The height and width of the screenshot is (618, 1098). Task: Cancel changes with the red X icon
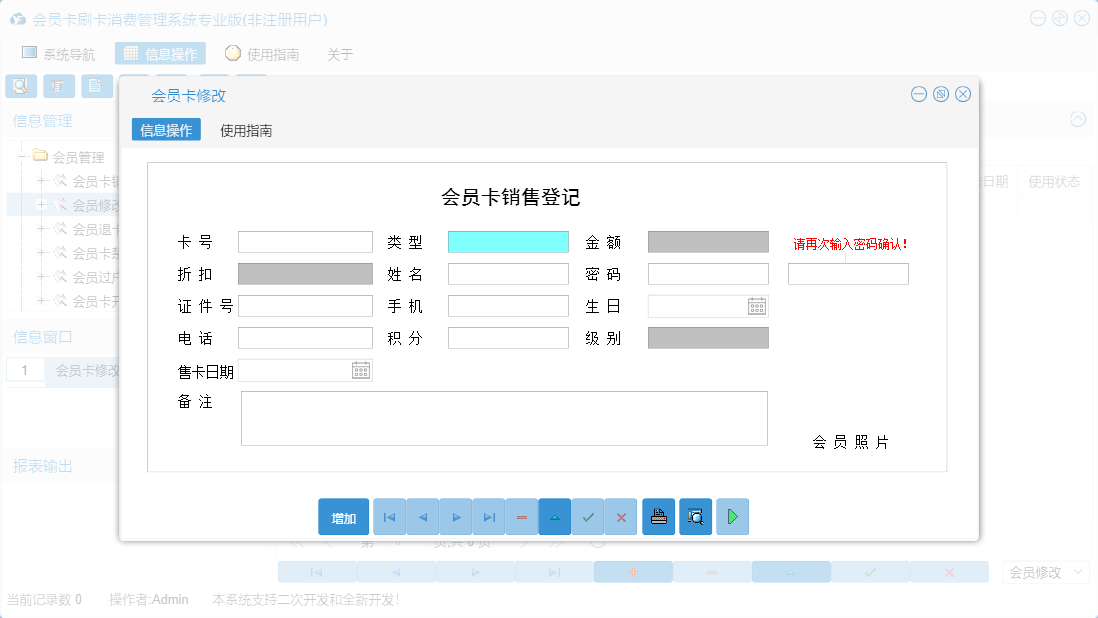coord(621,517)
